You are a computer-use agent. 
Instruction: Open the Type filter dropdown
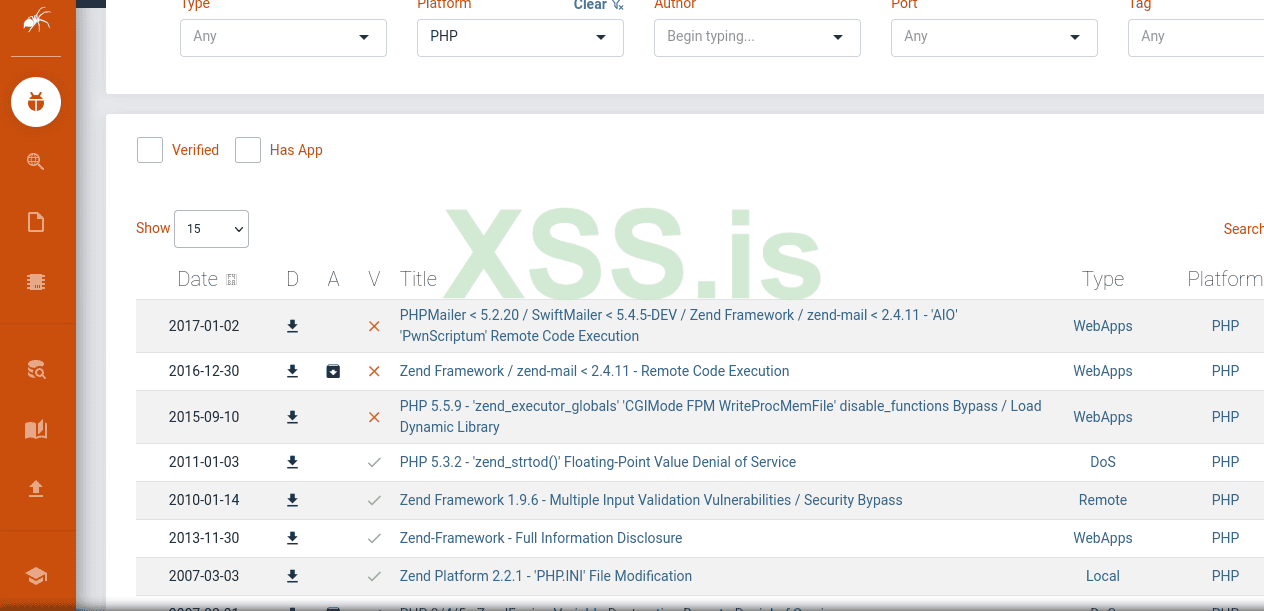click(x=283, y=37)
